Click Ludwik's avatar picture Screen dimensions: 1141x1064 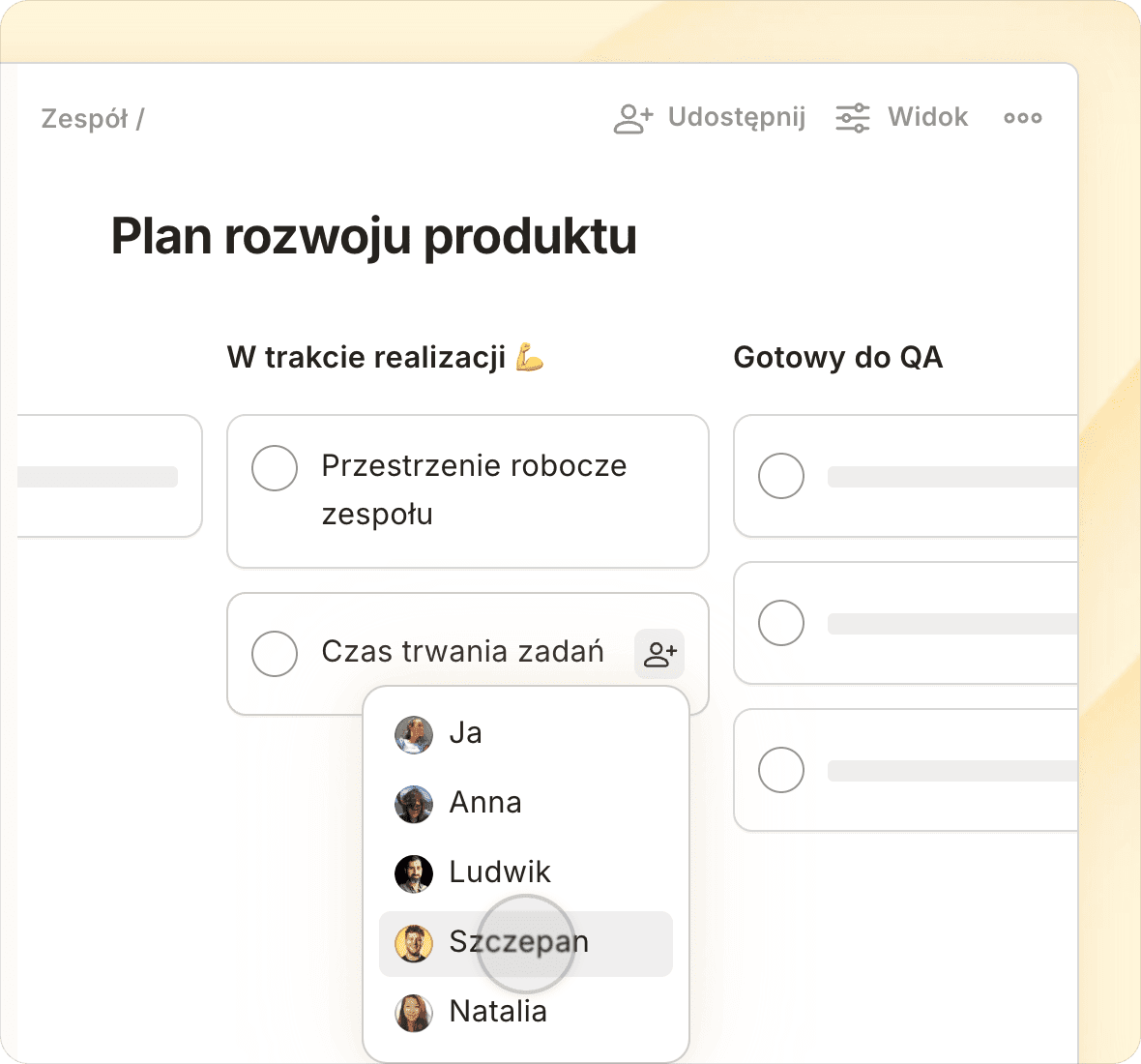(x=414, y=873)
